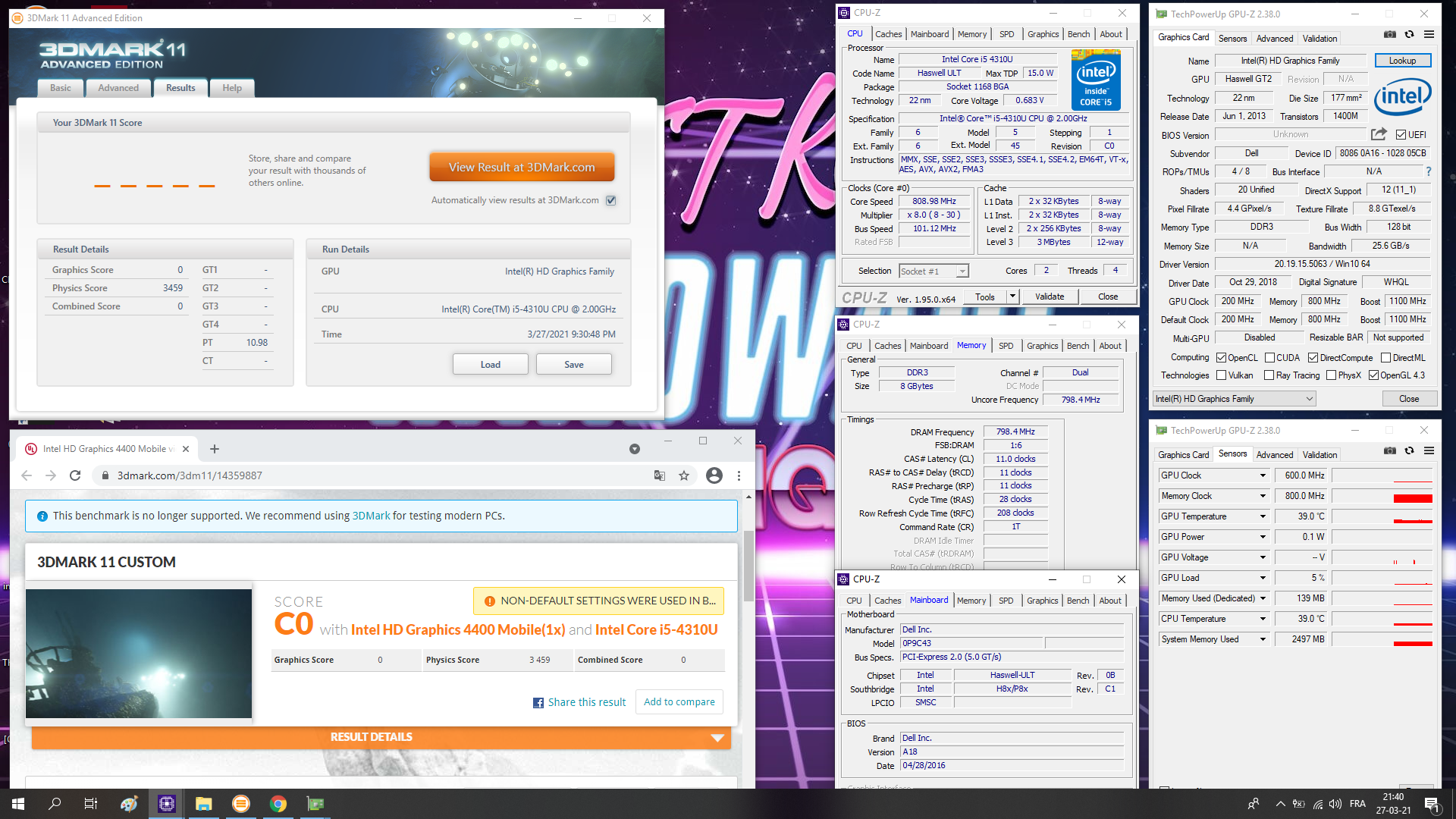Open CPU-Z from taskbar
1456x819 pixels.
point(167,804)
